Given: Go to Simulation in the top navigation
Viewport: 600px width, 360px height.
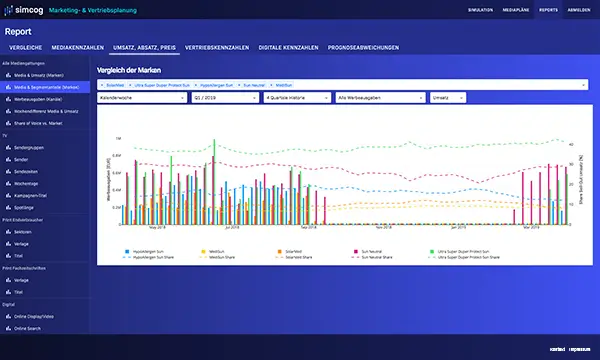Looking at the screenshot, I should [x=481, y=10].
